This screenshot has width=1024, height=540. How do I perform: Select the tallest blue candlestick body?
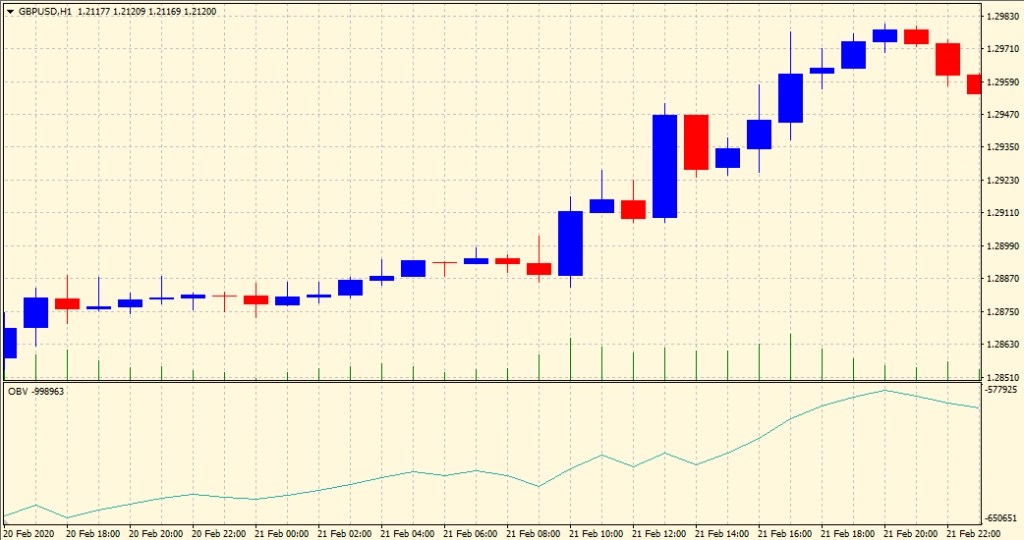(x=665, y=167)
